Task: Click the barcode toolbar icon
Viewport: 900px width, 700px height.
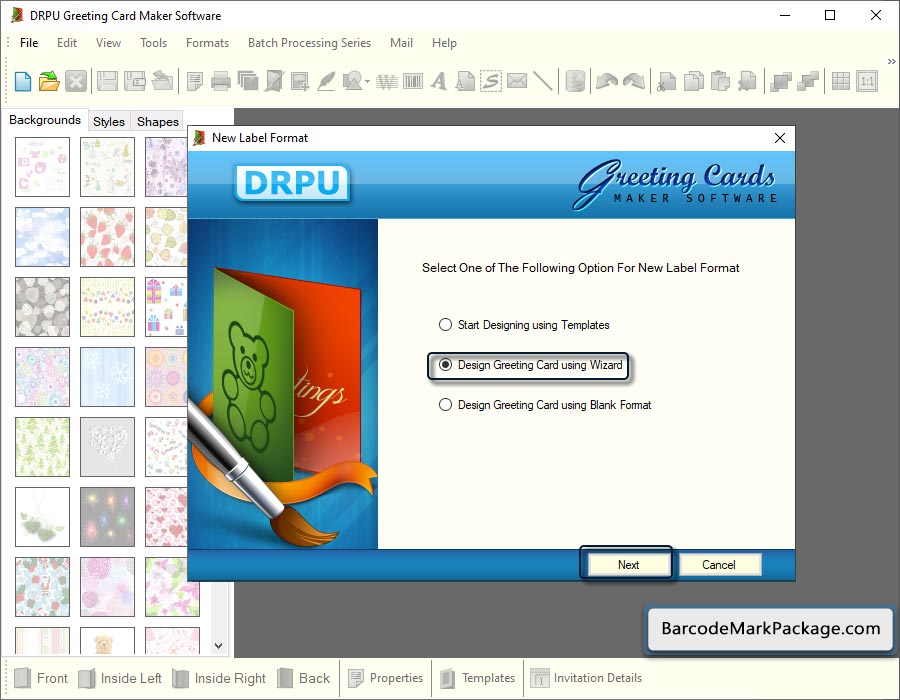Action: 413,81
